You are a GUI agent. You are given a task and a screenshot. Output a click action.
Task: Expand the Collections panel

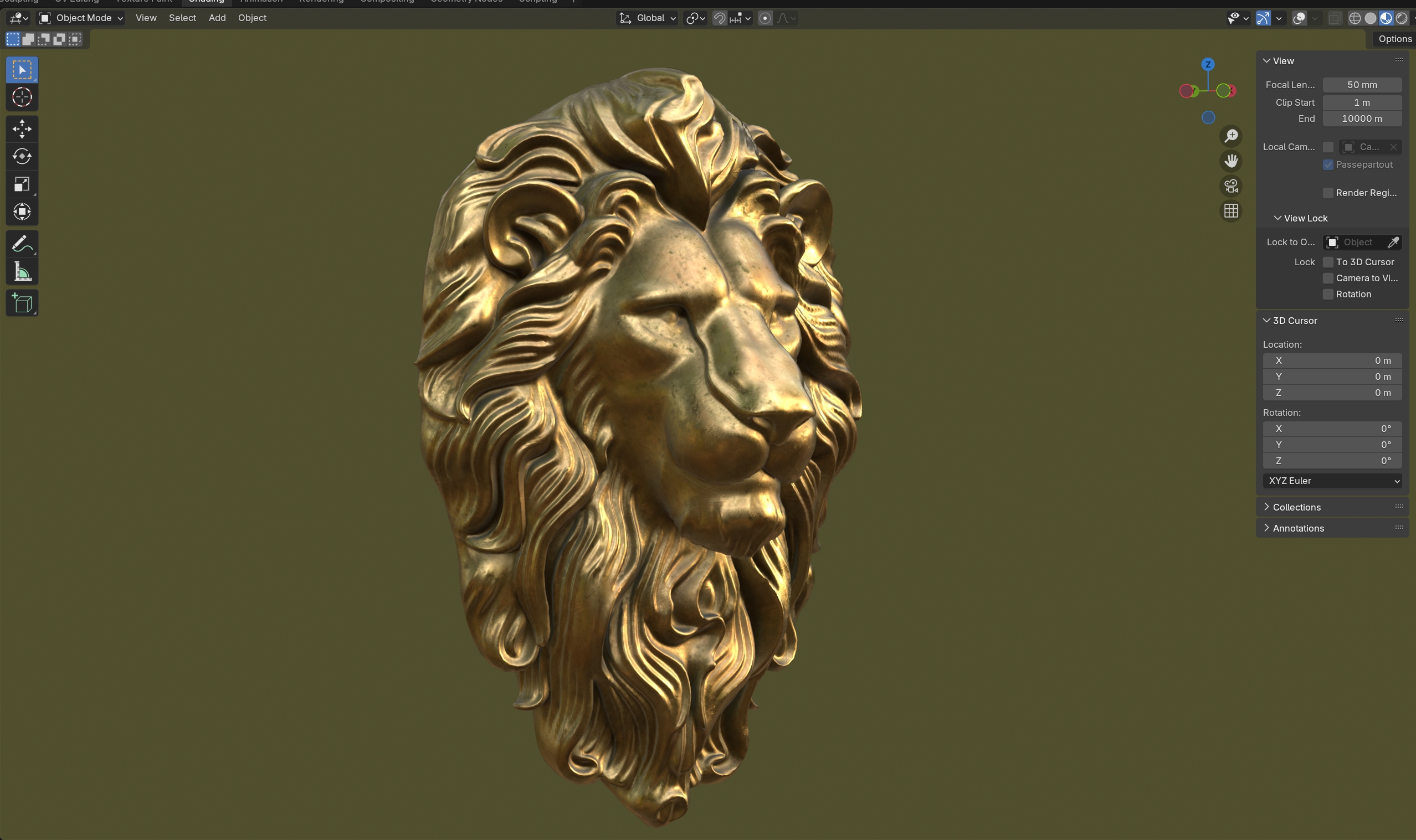pos(1296,507)
